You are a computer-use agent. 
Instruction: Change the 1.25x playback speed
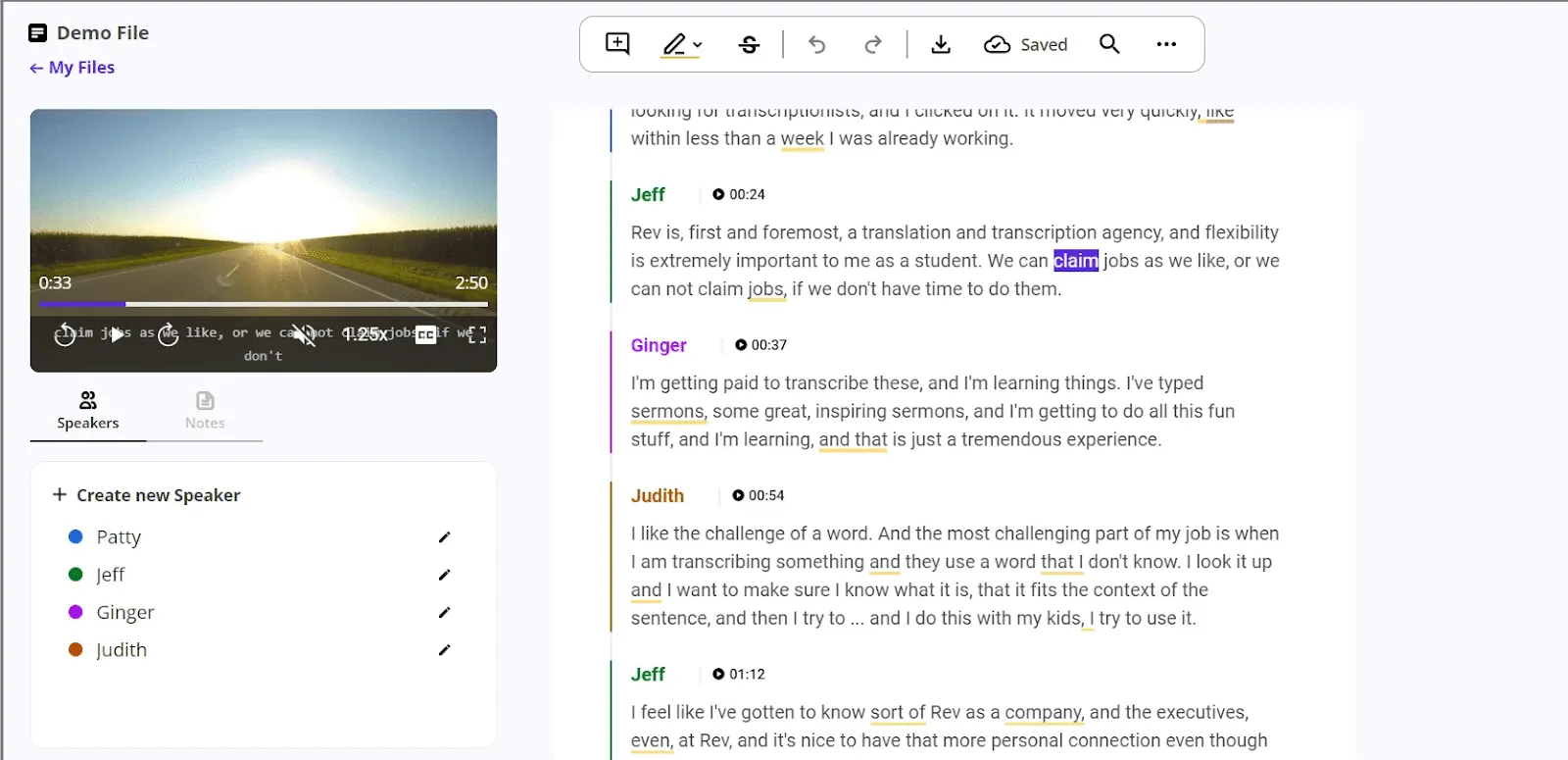[365, 334]
